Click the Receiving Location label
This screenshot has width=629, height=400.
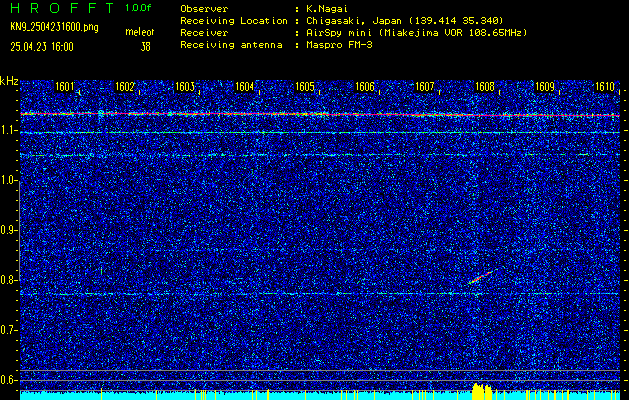point(234,21)
